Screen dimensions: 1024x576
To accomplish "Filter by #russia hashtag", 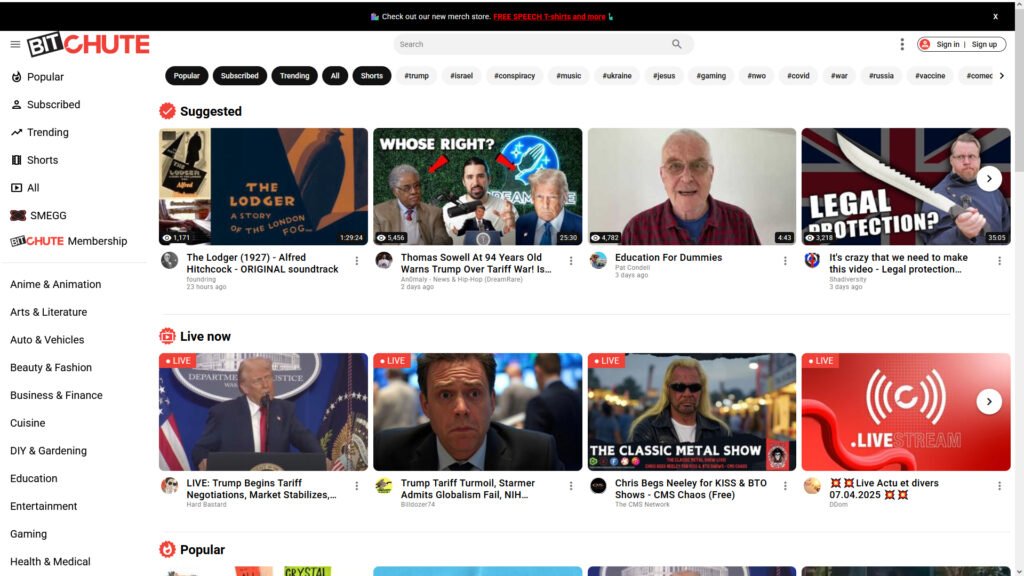I will tap(881, 76).
